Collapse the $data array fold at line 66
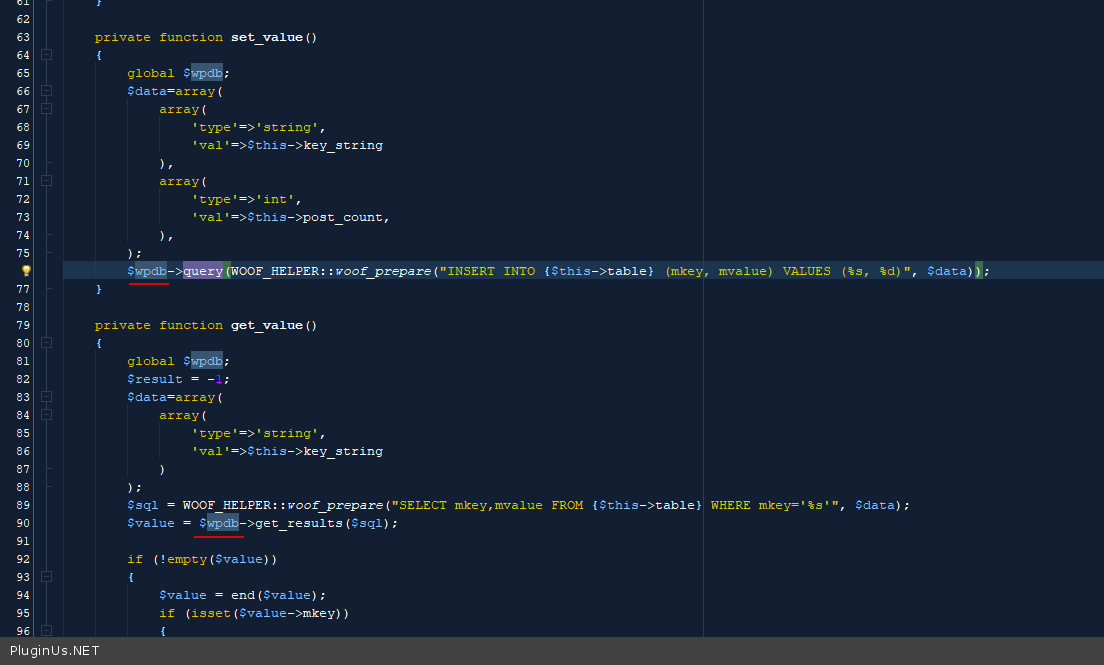The height and width of the screenshot is (665, 1104). coord(46,91)
